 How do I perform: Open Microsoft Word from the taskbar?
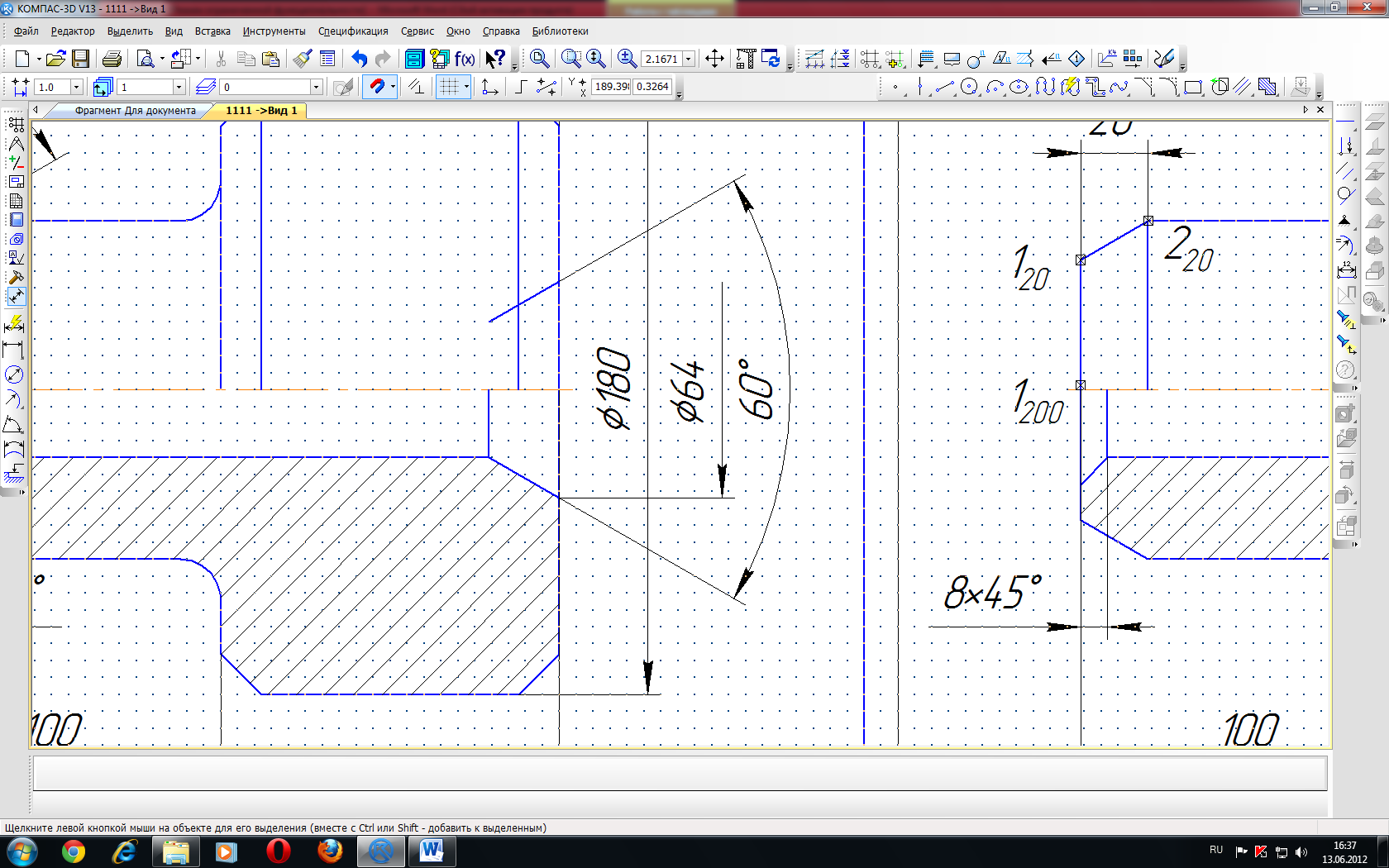click(x=431, y=851)
